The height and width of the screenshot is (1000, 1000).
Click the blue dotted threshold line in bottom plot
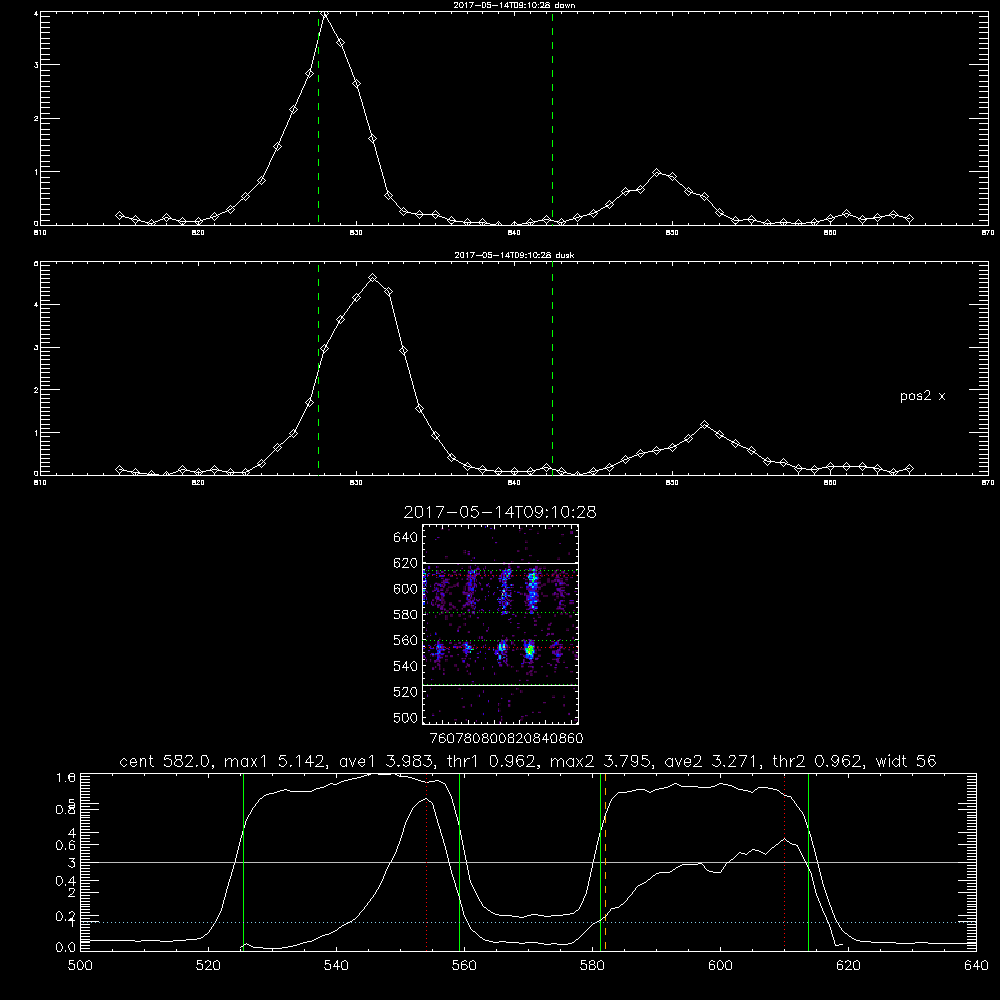(x=528, y=922)
